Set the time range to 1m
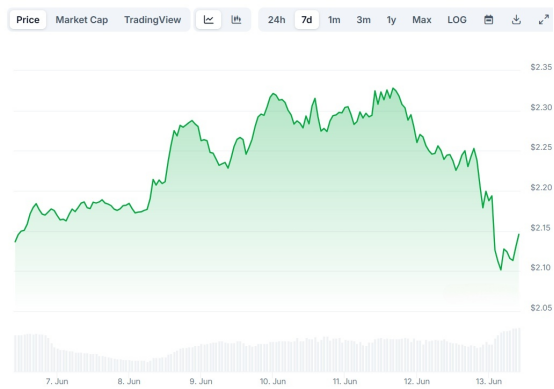The image size is (554, 389). tap(334, 19)
